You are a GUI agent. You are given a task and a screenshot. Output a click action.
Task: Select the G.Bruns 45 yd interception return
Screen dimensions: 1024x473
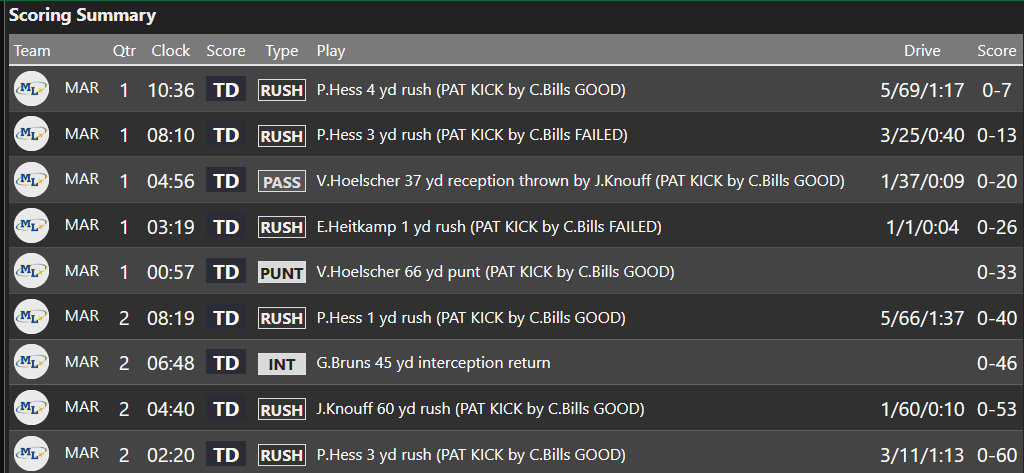[433, 363]
